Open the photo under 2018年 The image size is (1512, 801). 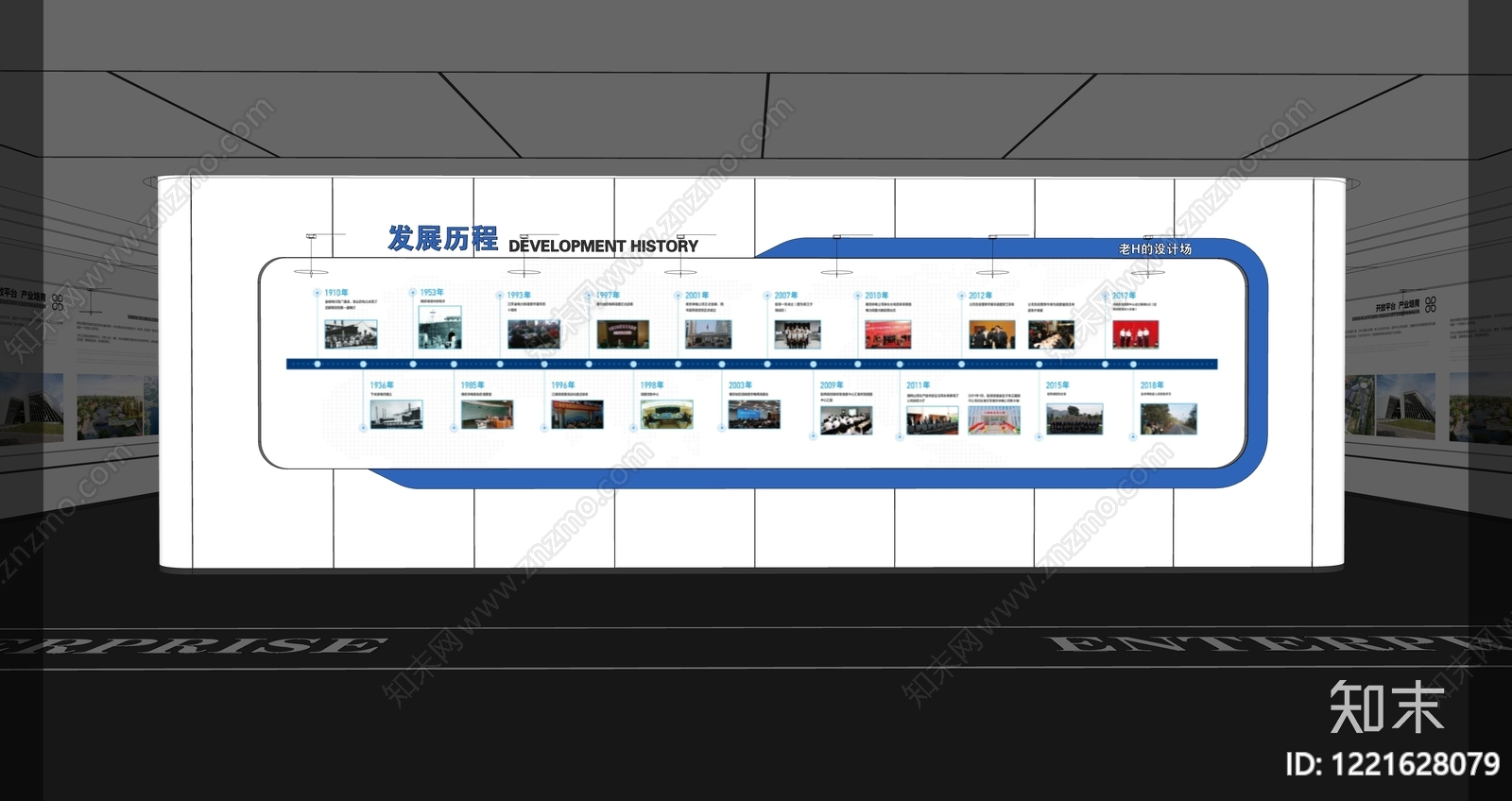click(x=1169, y=419)
